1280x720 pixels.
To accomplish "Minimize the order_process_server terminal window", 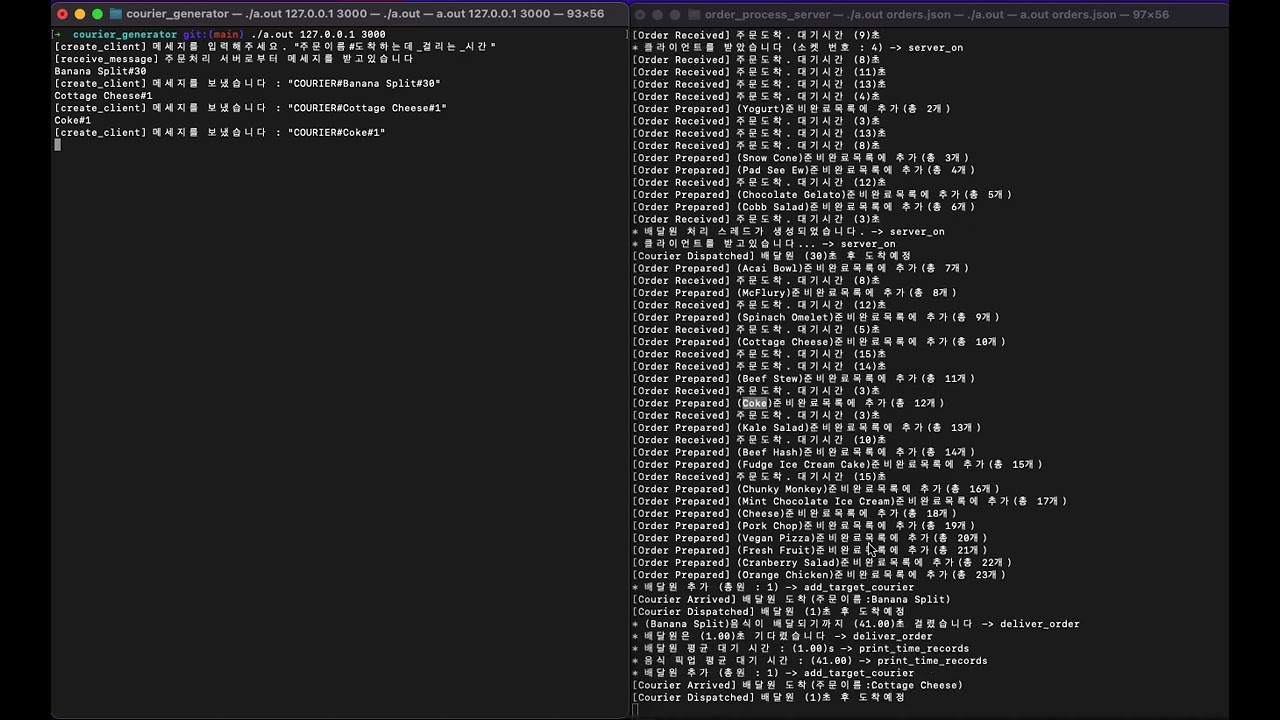I will point(658,14).
